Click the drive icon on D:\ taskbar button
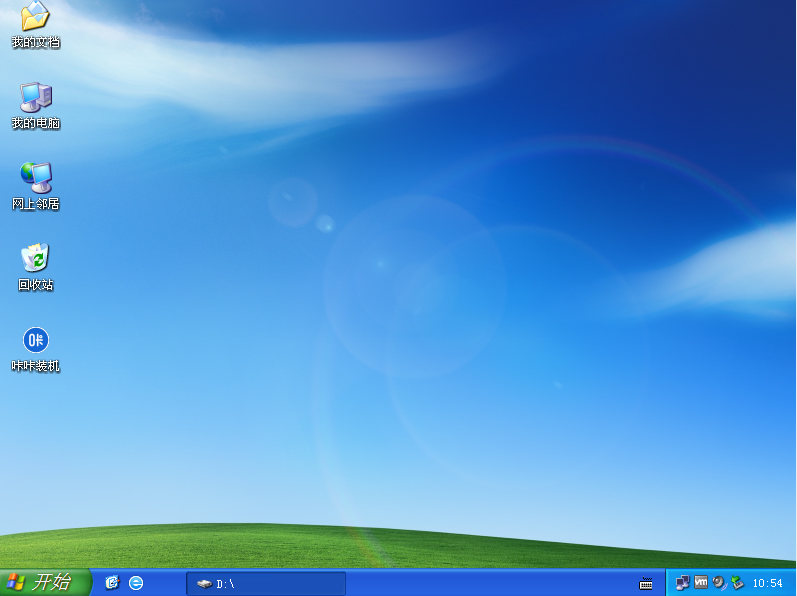The image size is (797, 596). tap(204, 584)
